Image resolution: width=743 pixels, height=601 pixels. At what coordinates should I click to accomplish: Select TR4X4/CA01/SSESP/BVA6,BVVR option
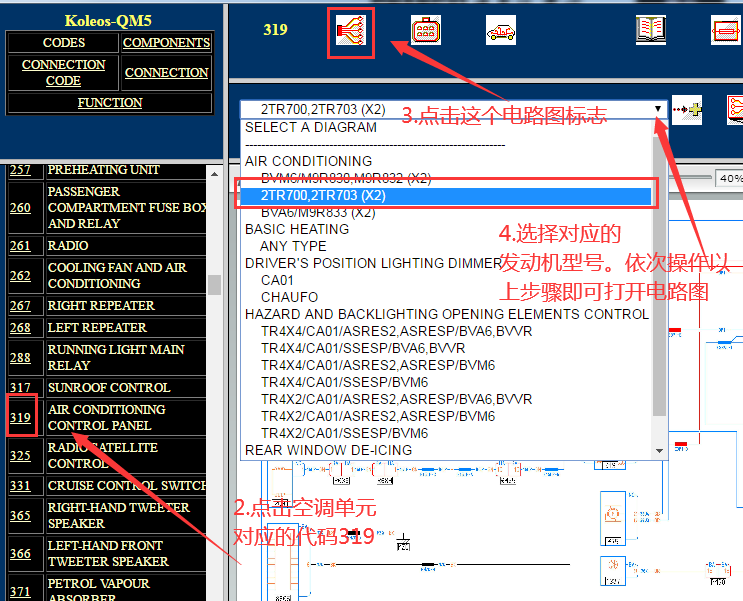[x=363, y=348]
